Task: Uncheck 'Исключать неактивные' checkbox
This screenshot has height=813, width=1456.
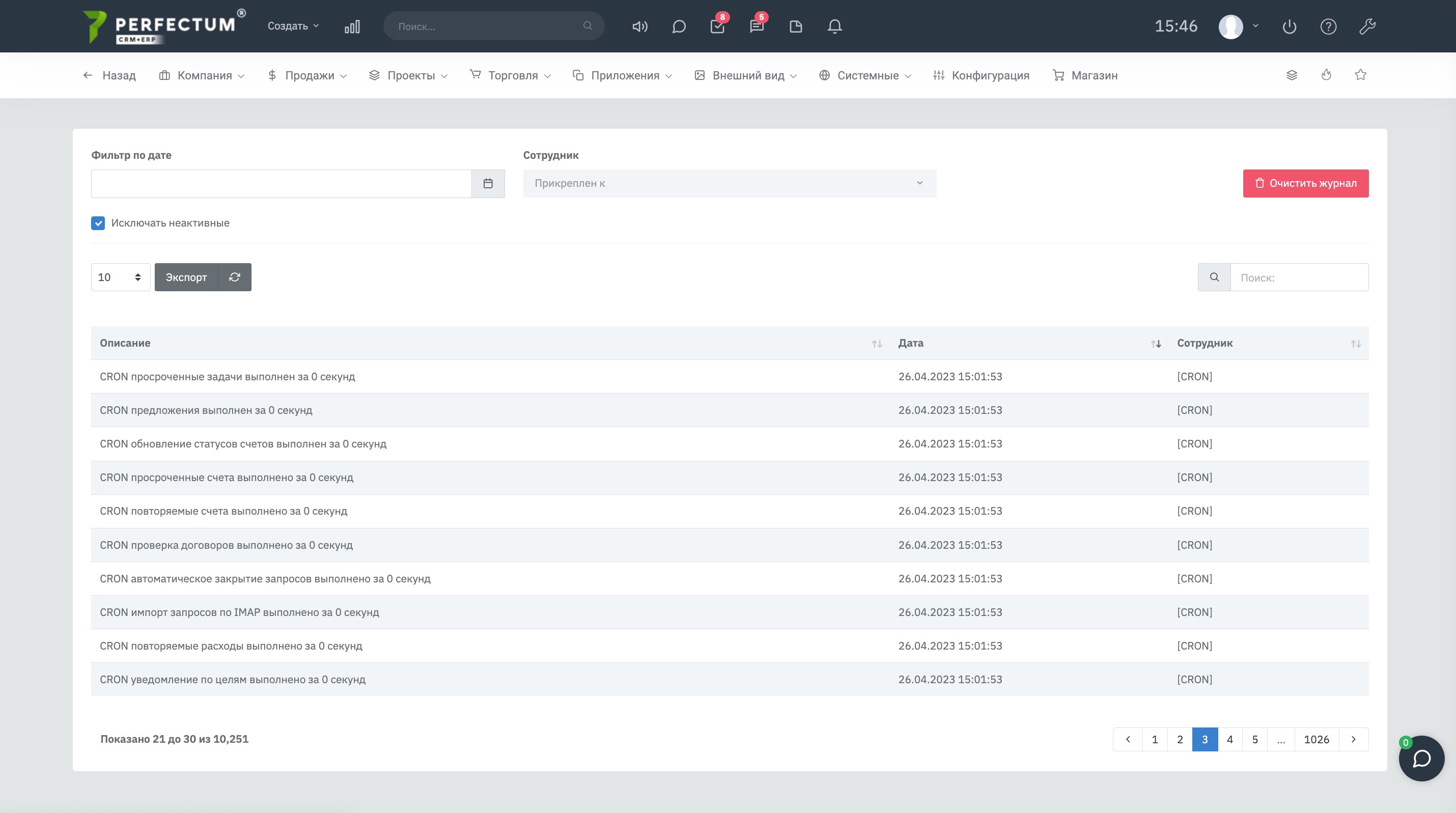Action: pyautogui.click(x=98, y=223)
